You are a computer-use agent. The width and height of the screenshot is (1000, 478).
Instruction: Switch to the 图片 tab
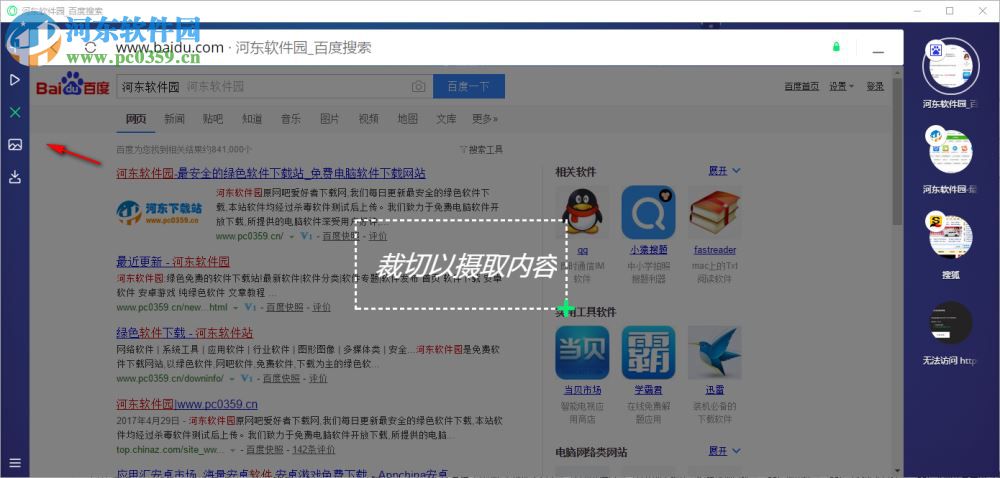point(330,119)
